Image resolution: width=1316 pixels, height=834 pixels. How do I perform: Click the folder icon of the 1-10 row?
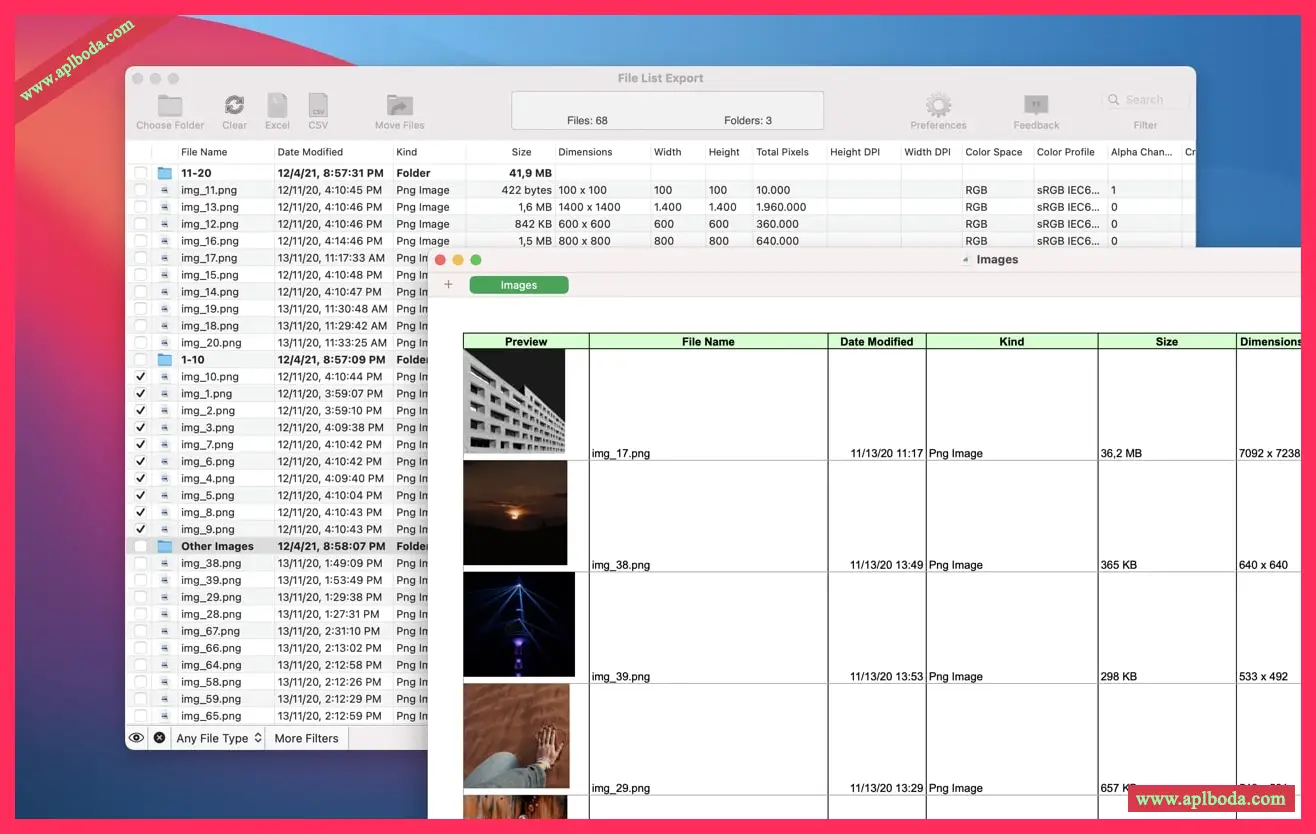tap(165, 360)
